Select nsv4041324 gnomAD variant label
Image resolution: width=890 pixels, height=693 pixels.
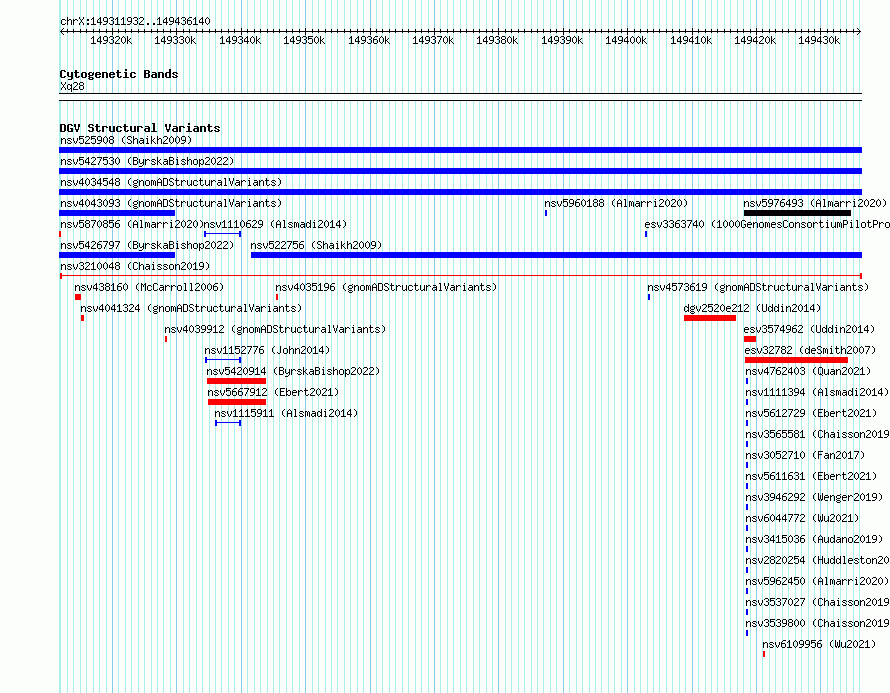coord(191,308)
